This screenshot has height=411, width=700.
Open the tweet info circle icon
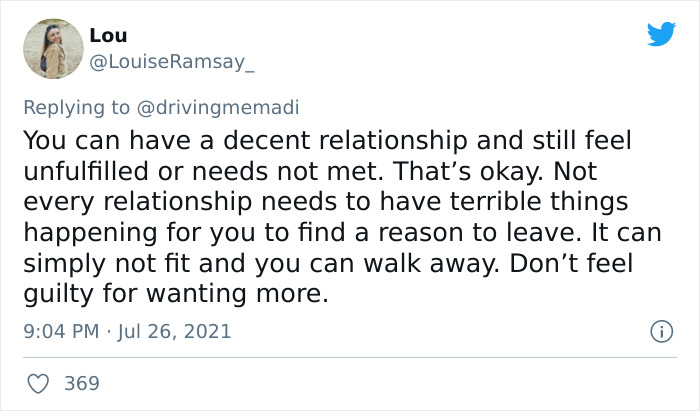point(662,332)
